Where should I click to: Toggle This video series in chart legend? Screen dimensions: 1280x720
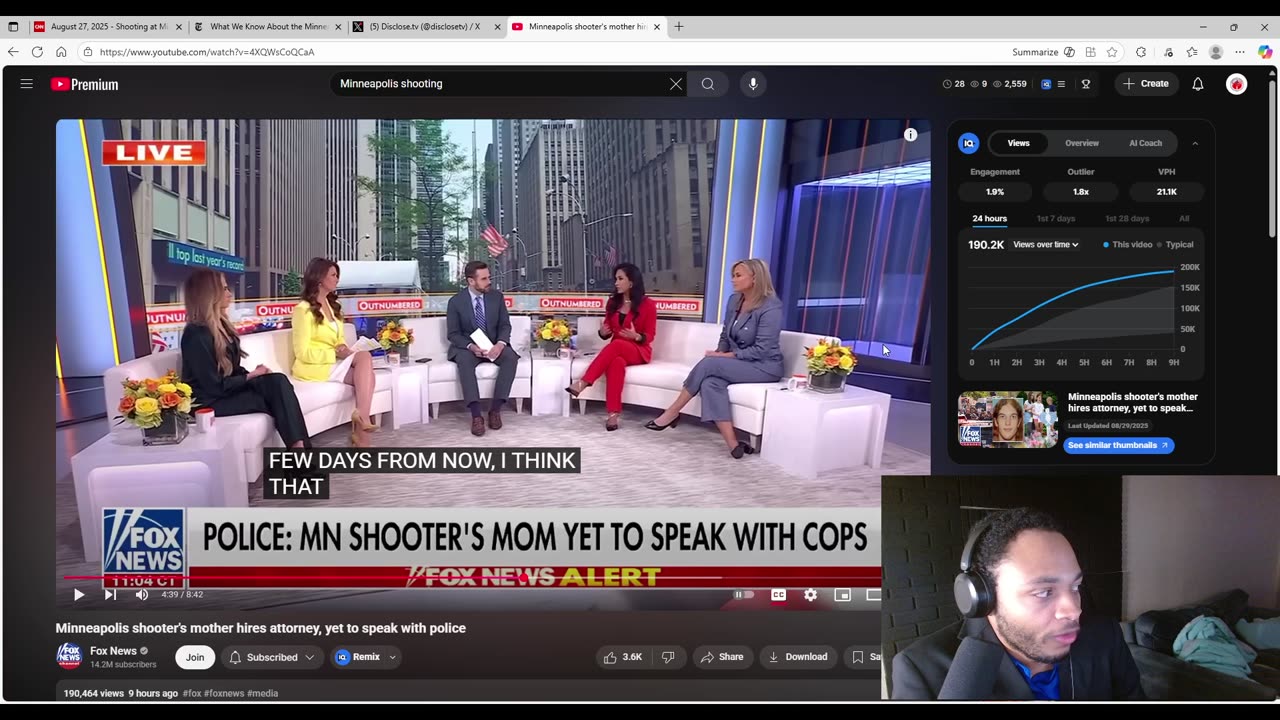tap(1127, 245)
